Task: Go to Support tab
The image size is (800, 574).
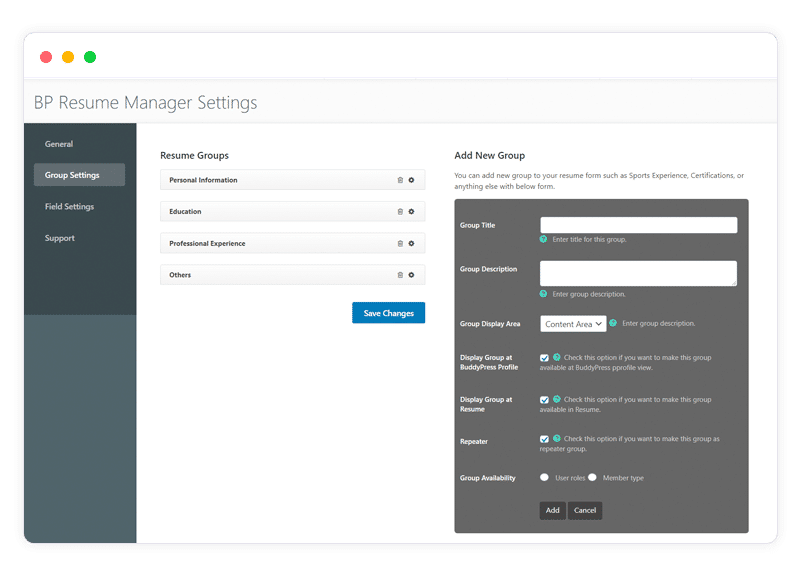Action: pos(60,238)
